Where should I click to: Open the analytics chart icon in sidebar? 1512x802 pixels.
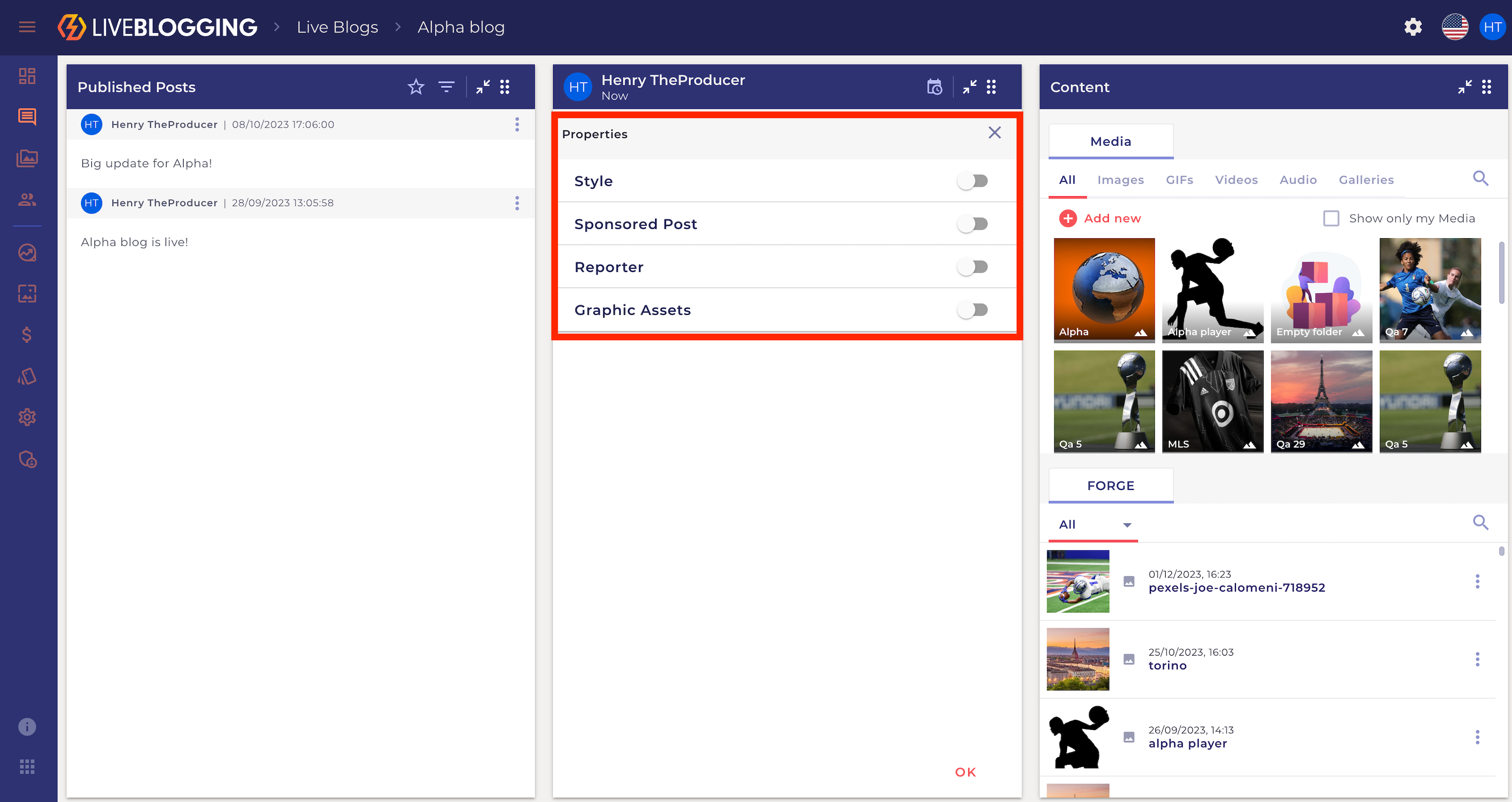pyautogui.click(x=27, y=252)
